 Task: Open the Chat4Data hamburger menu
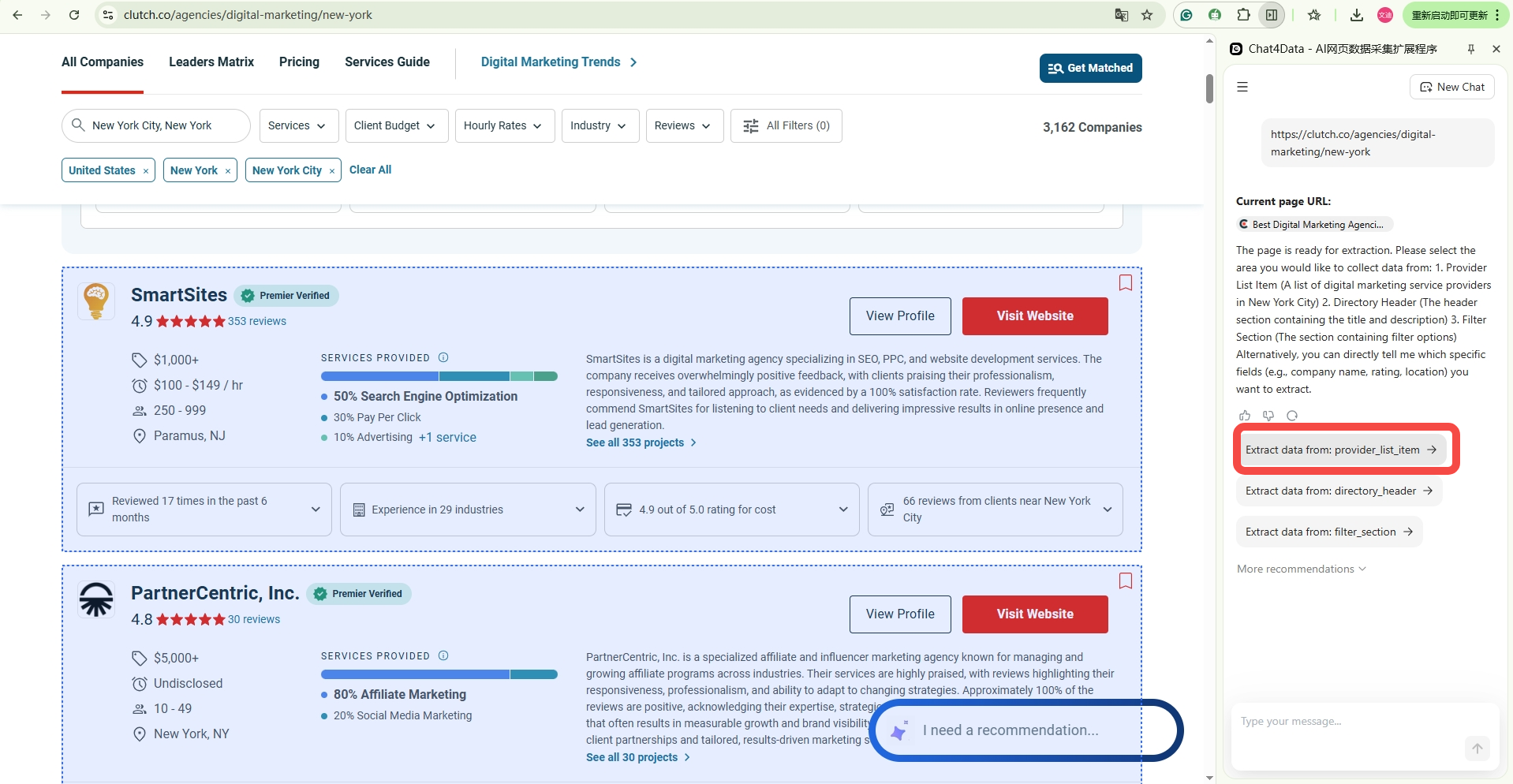(1242, 87)
